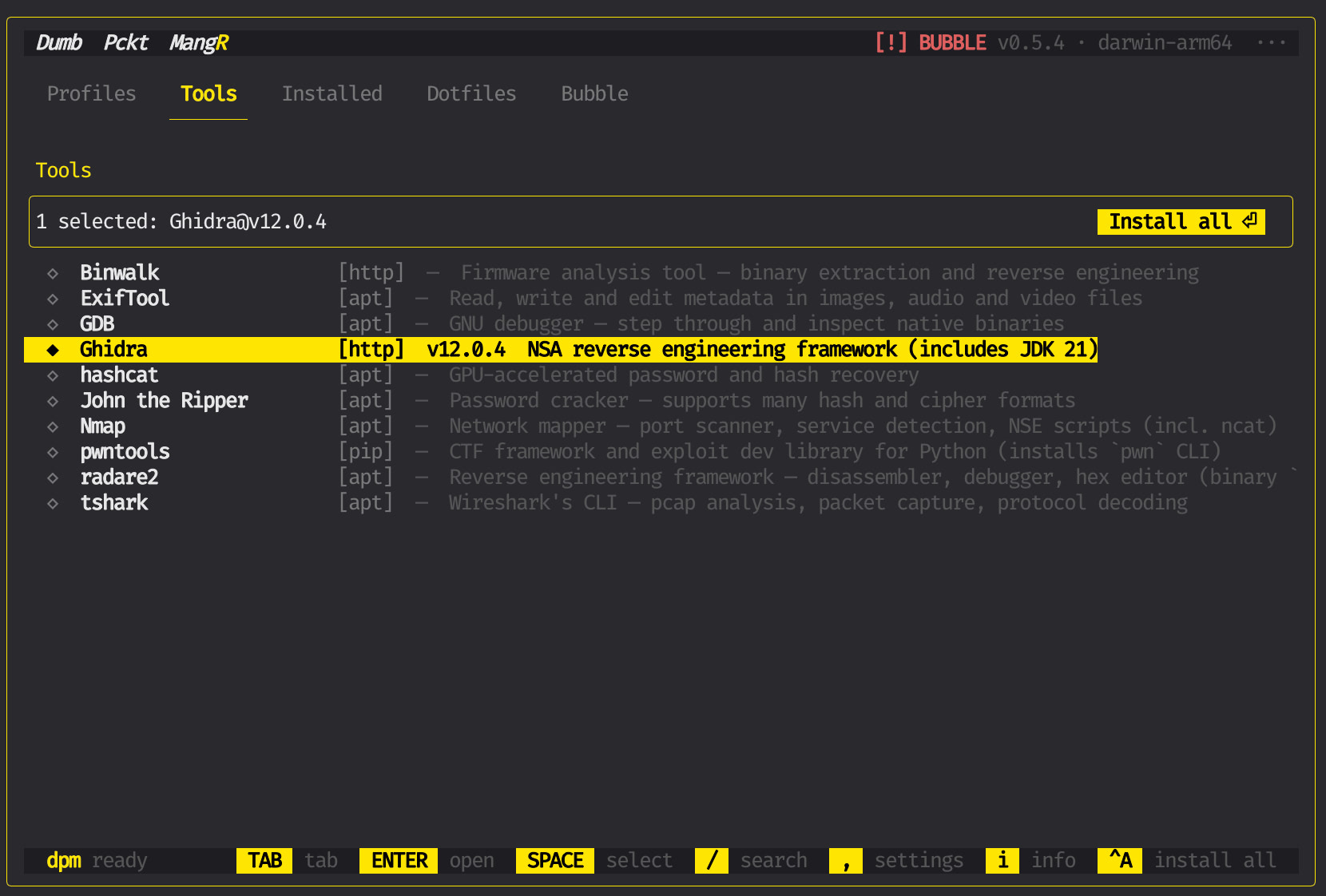This screenshot has height=896, width=1326.
Task: Open the Dotfiles tab
Action: [x=471, y=93]
